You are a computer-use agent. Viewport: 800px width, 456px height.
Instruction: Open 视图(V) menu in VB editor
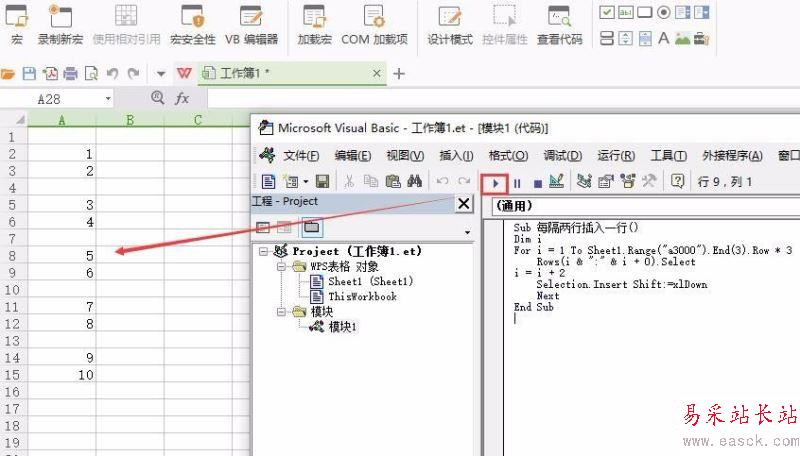(405, 156)
